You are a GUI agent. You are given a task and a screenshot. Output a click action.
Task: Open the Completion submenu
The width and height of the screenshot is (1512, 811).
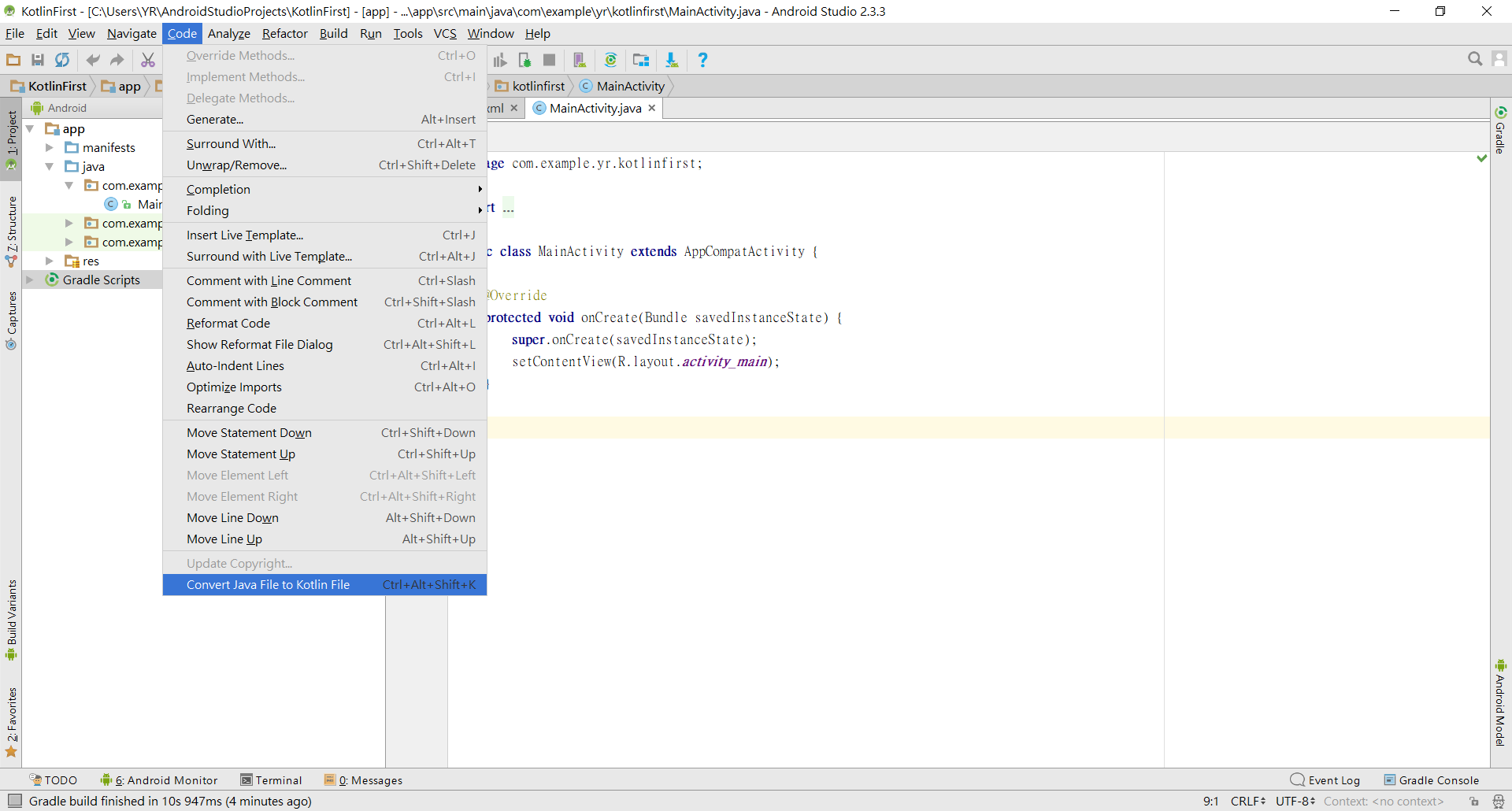(x=324, y=189)
